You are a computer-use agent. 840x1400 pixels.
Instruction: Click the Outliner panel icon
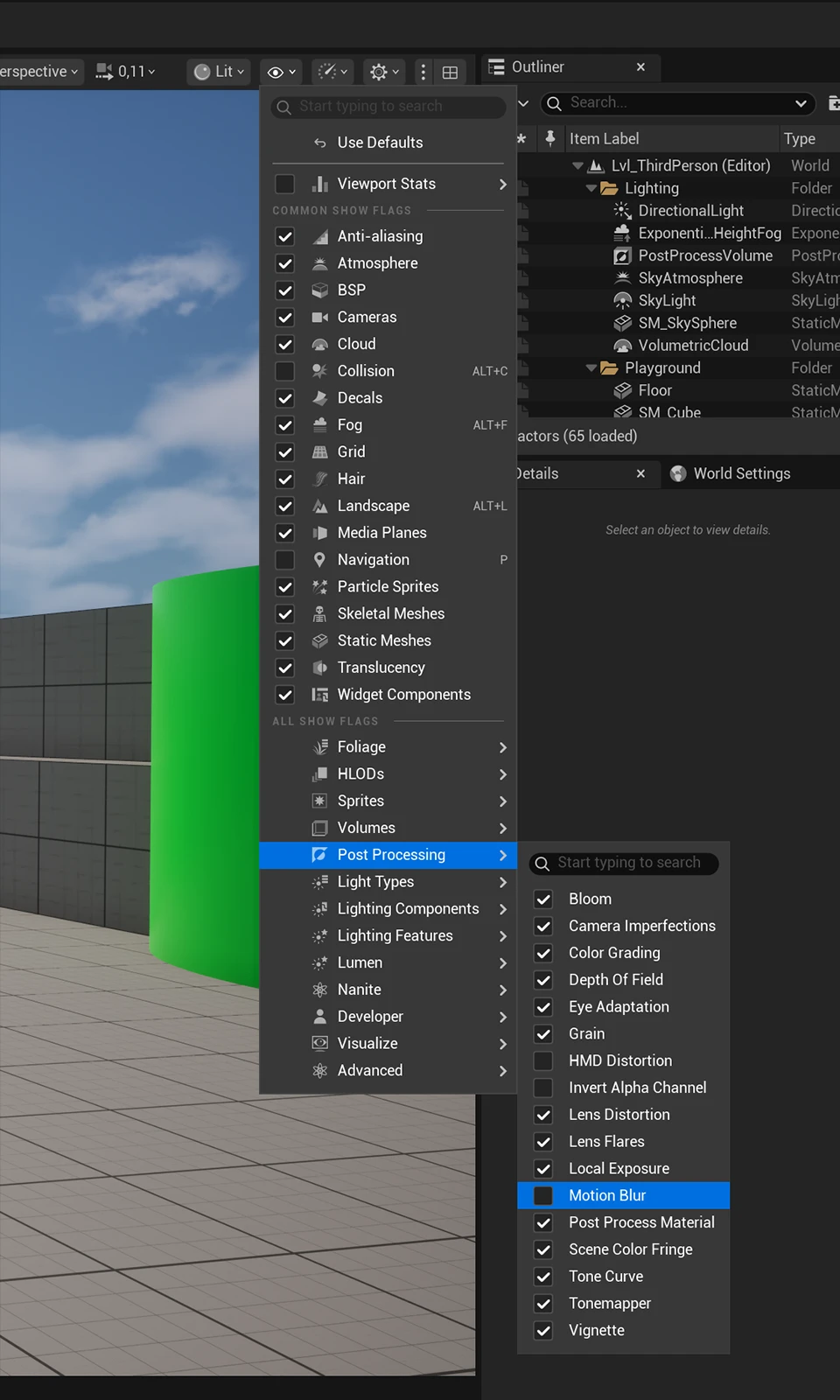tap(496, 66)
